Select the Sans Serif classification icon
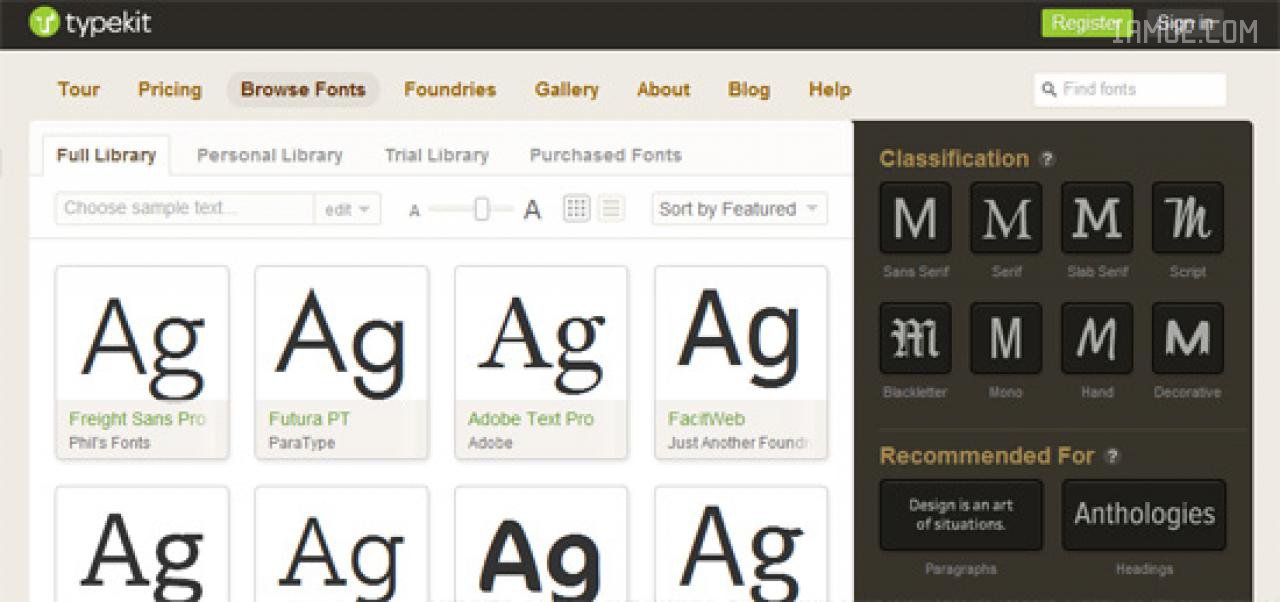This screenshot has height=602, width=1280. (916, 218)
